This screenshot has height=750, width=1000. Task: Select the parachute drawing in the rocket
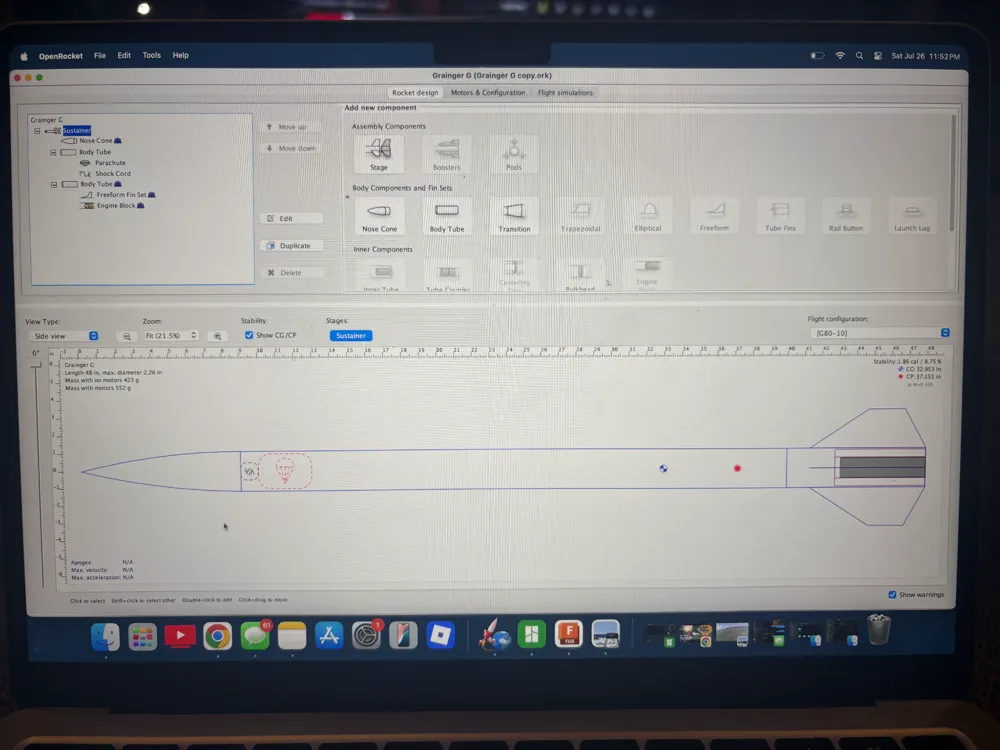(285, 471)
